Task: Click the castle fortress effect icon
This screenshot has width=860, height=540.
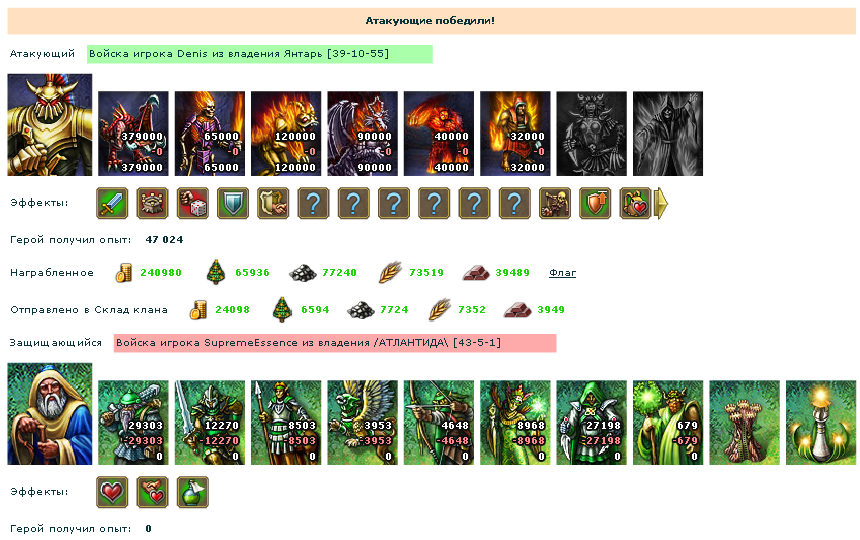Action: pos(152,203)
